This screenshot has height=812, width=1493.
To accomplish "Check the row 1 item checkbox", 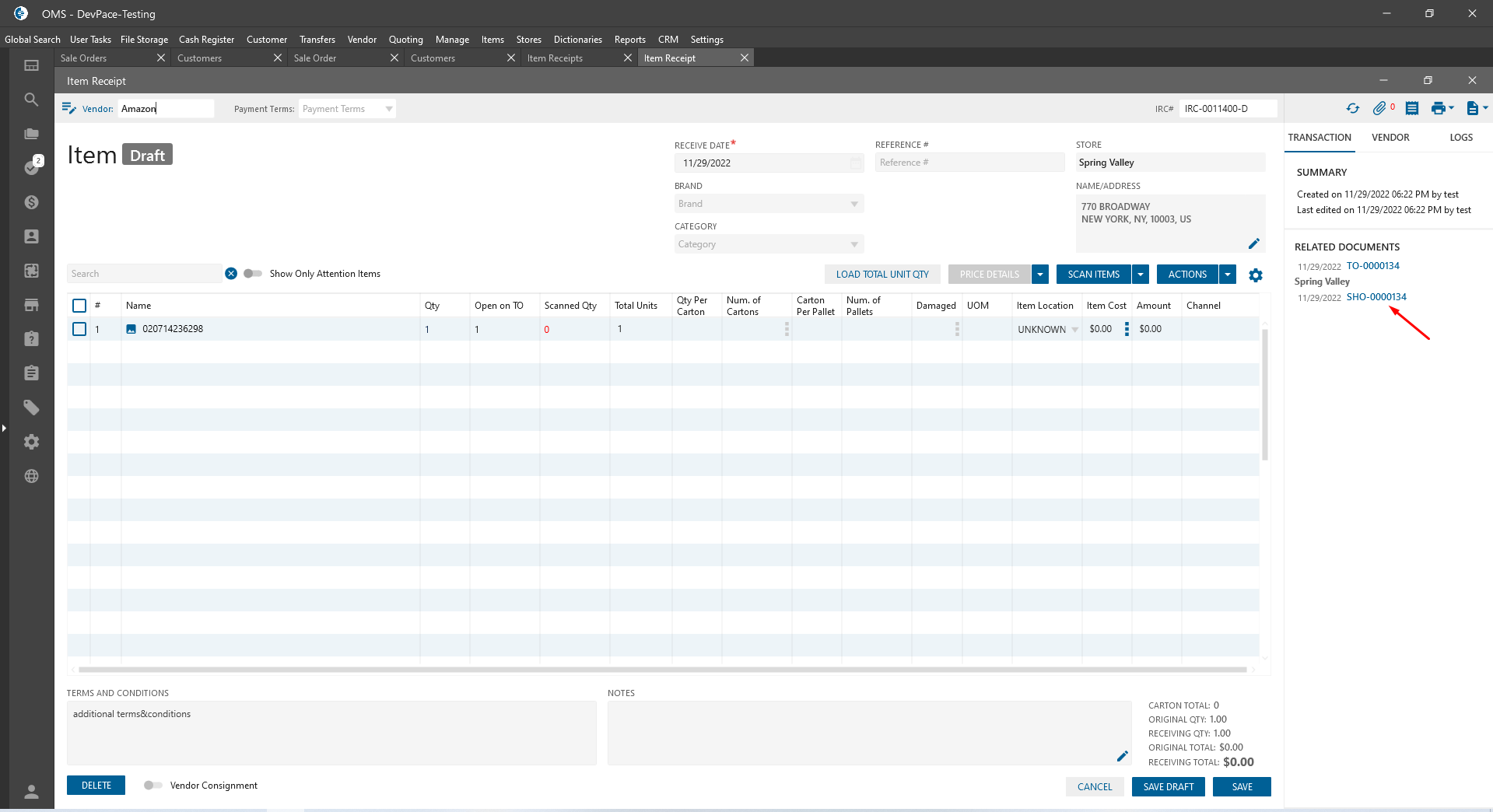I will click(x=79, y=329).
